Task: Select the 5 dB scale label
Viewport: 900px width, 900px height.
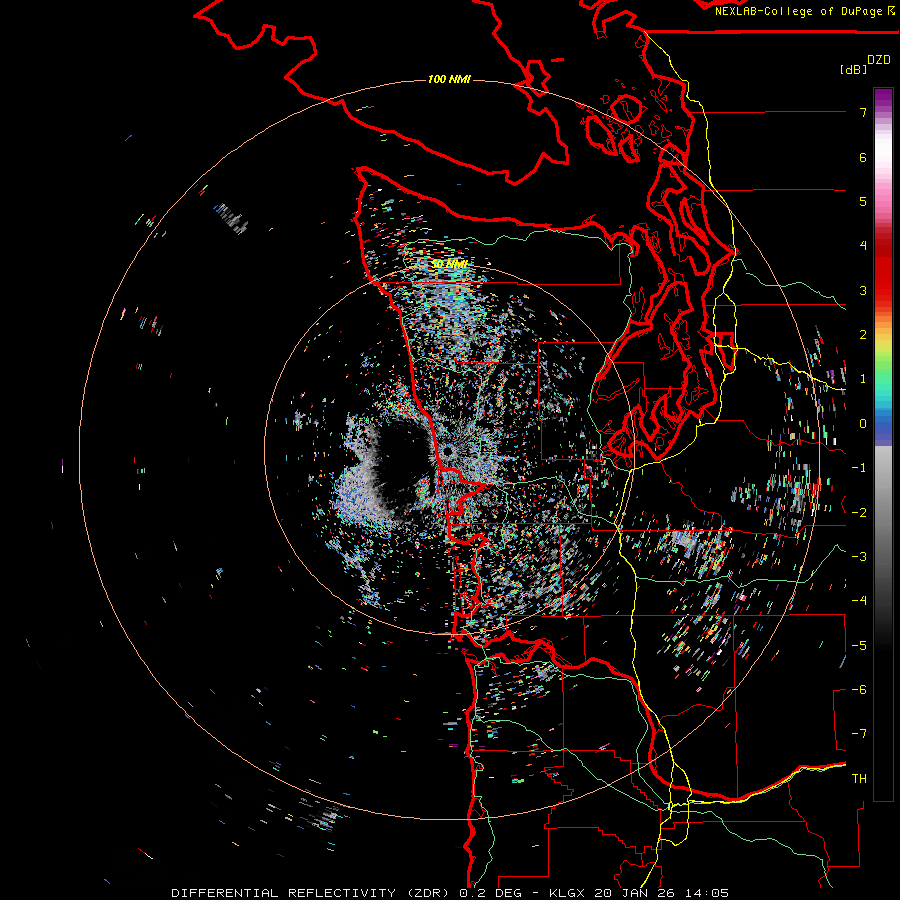Action: 863,201
